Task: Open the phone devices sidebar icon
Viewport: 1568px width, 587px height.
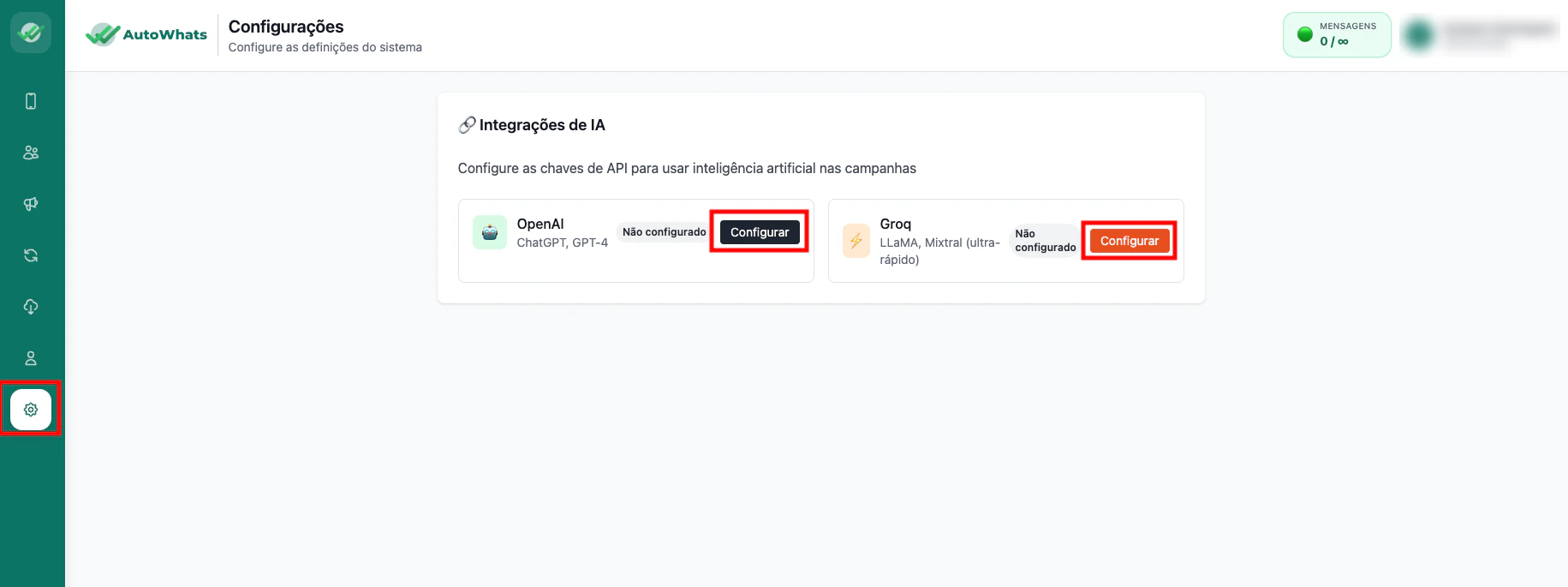Action: point(31,101)
